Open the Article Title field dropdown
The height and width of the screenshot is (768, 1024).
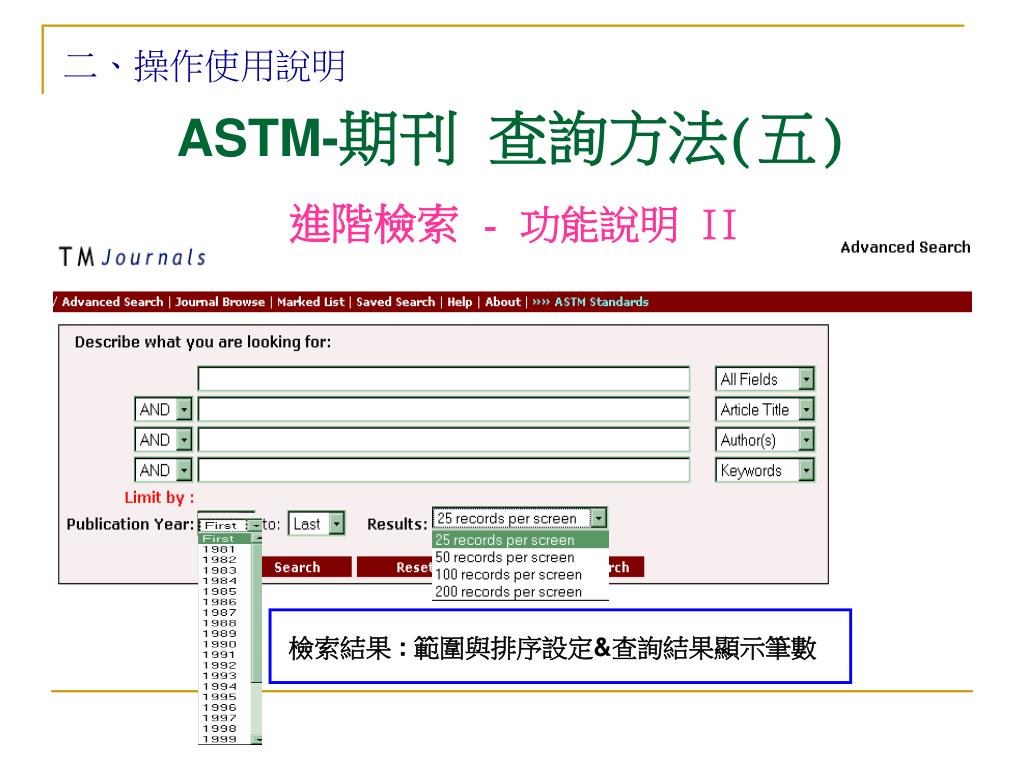click(765, 409)
